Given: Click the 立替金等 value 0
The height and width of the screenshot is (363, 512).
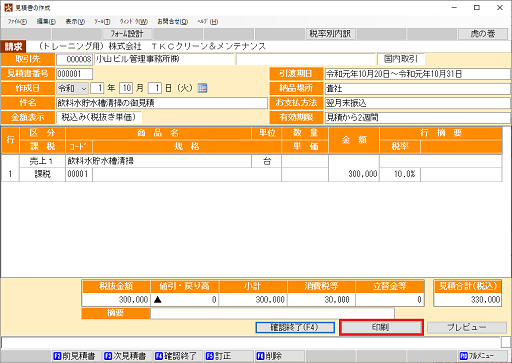Looking at the screenshot, I should click(x=389, y=300).
